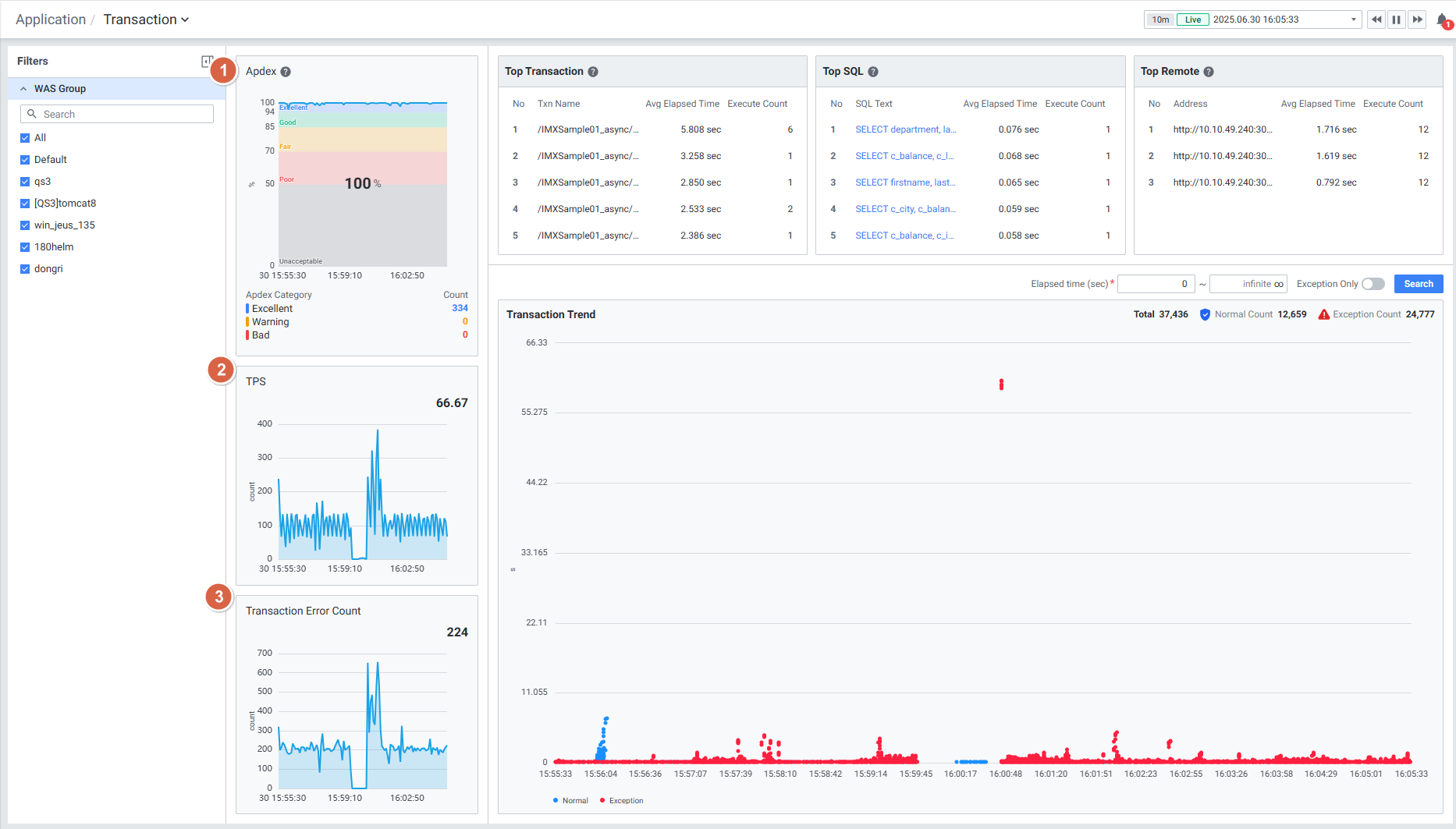Click the WAS Group search field

point(117,115)
